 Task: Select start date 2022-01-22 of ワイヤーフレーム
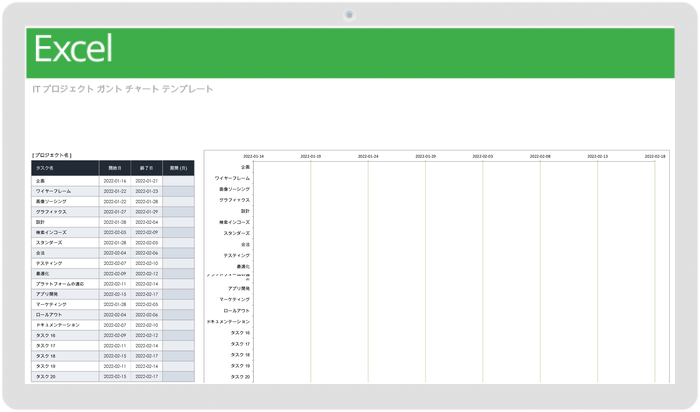(x=115, y=191)
